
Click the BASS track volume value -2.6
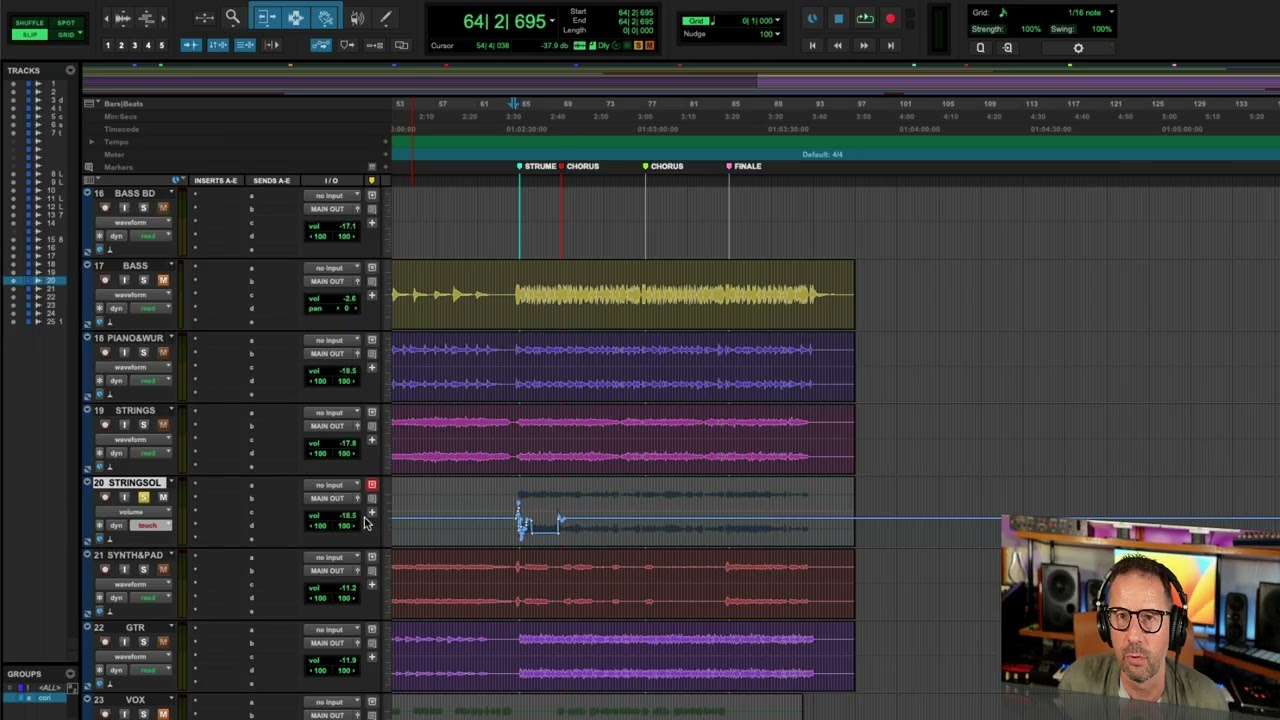tap(348, 298)
